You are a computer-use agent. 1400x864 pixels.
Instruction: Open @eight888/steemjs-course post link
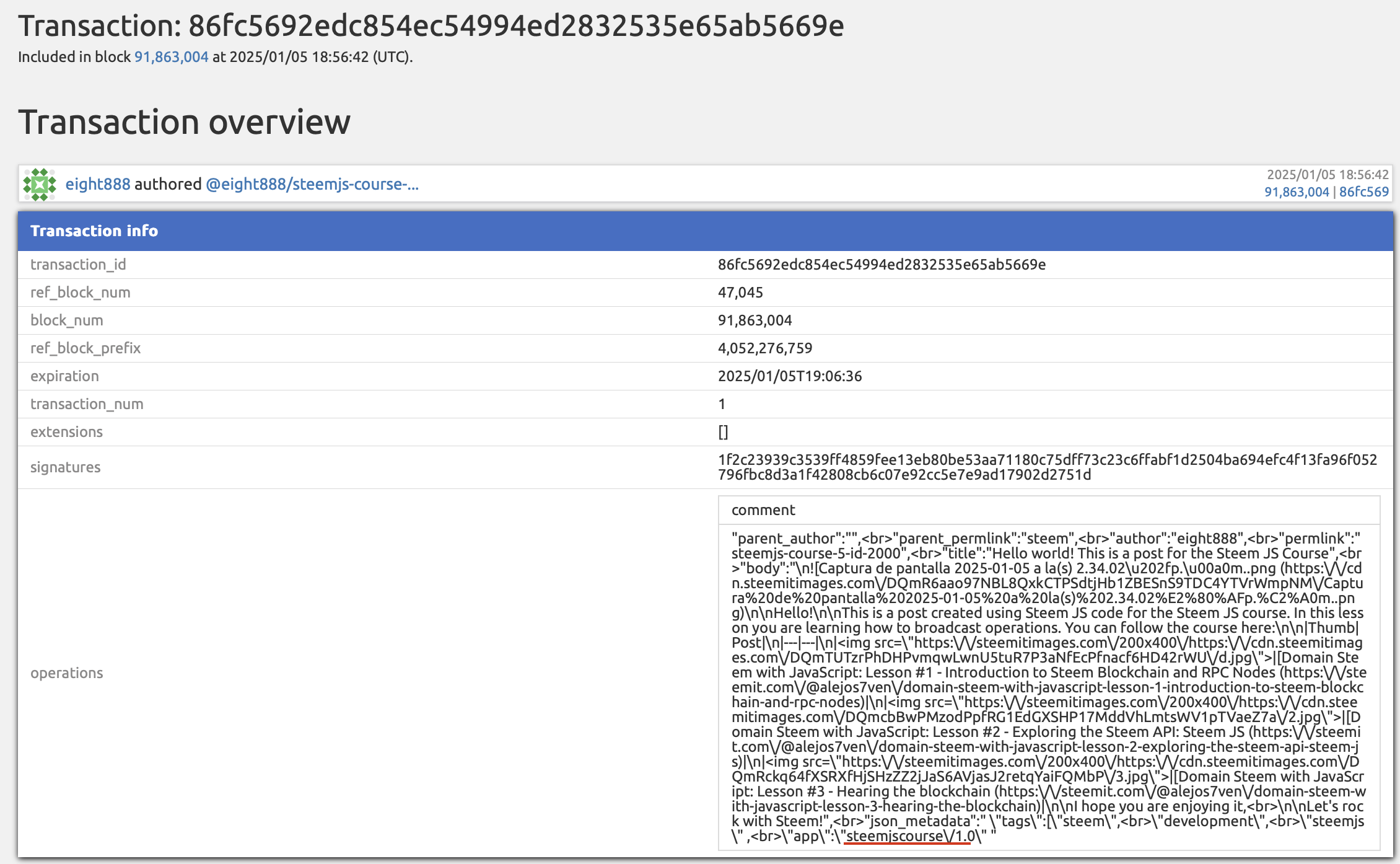pyautogui.click(x=312, y=184)
